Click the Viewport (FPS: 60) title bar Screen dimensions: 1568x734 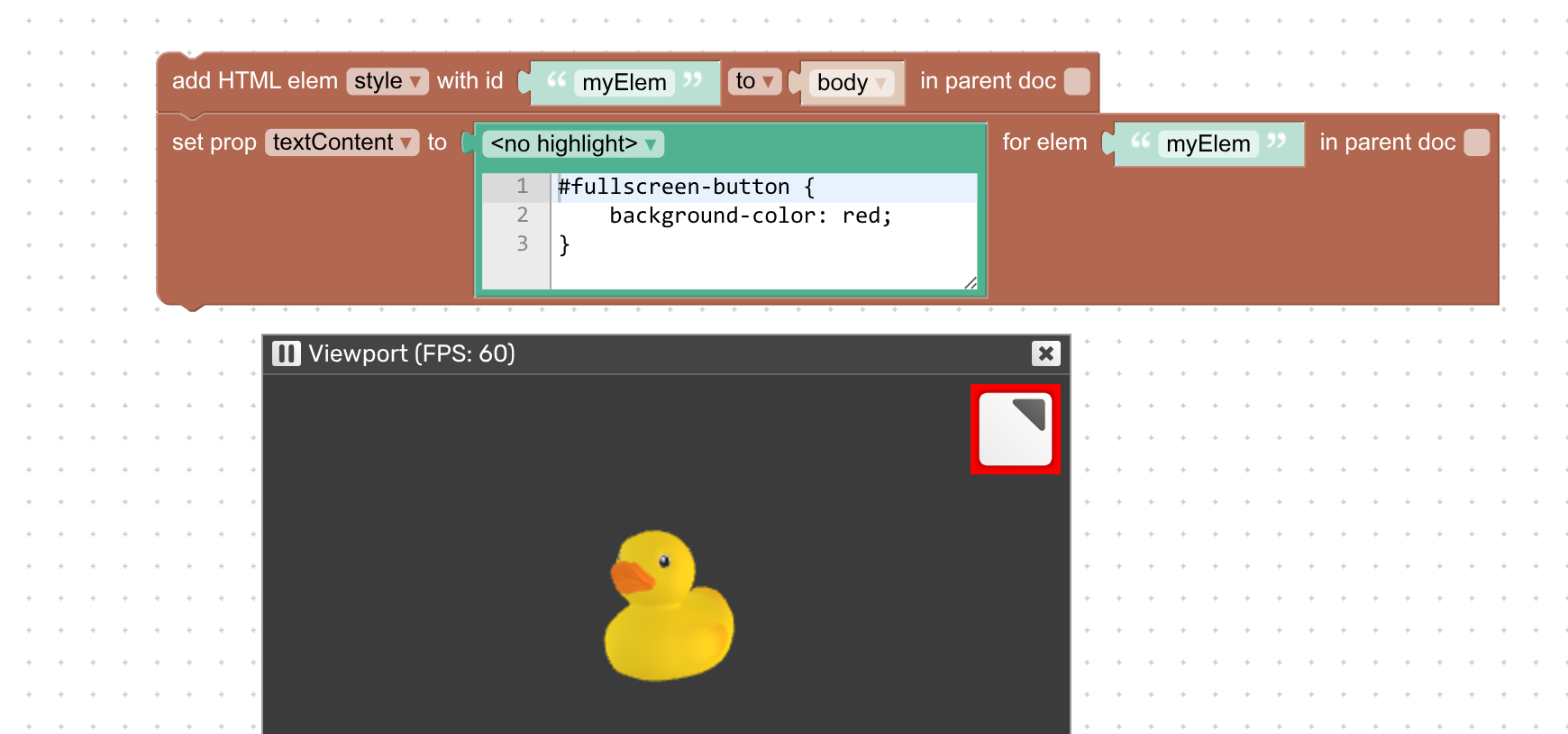click(631, 353)
